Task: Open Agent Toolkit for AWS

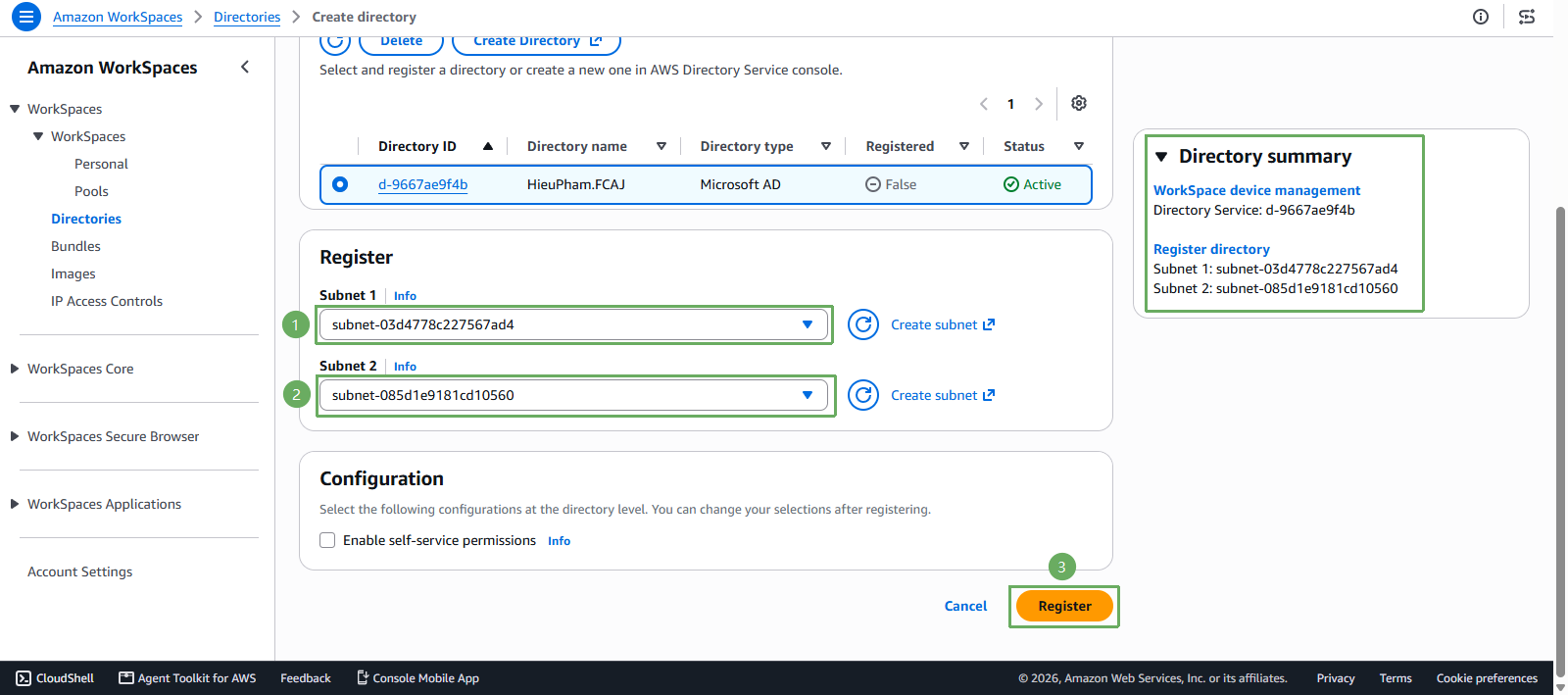Action: coord(187,678)
